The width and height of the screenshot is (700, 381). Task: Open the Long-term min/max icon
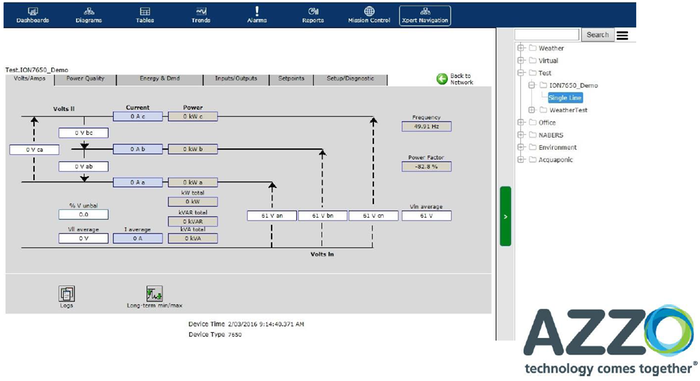154,294
